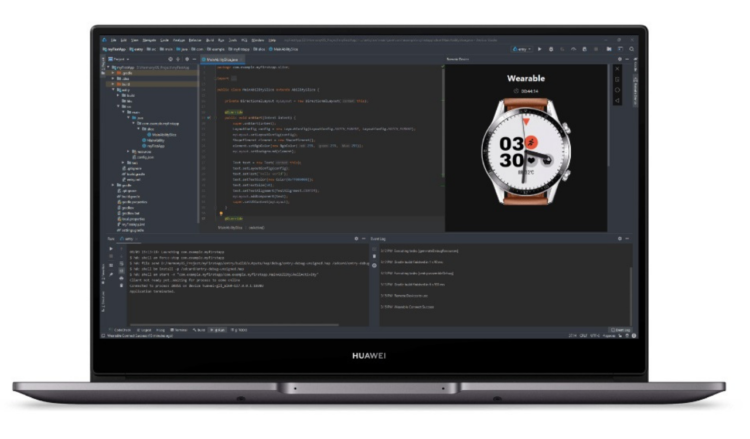Expand the highlighted build folder in tree
Viewport: 750px width, 439px height.
pyautogui.click(x=113, y=84)
